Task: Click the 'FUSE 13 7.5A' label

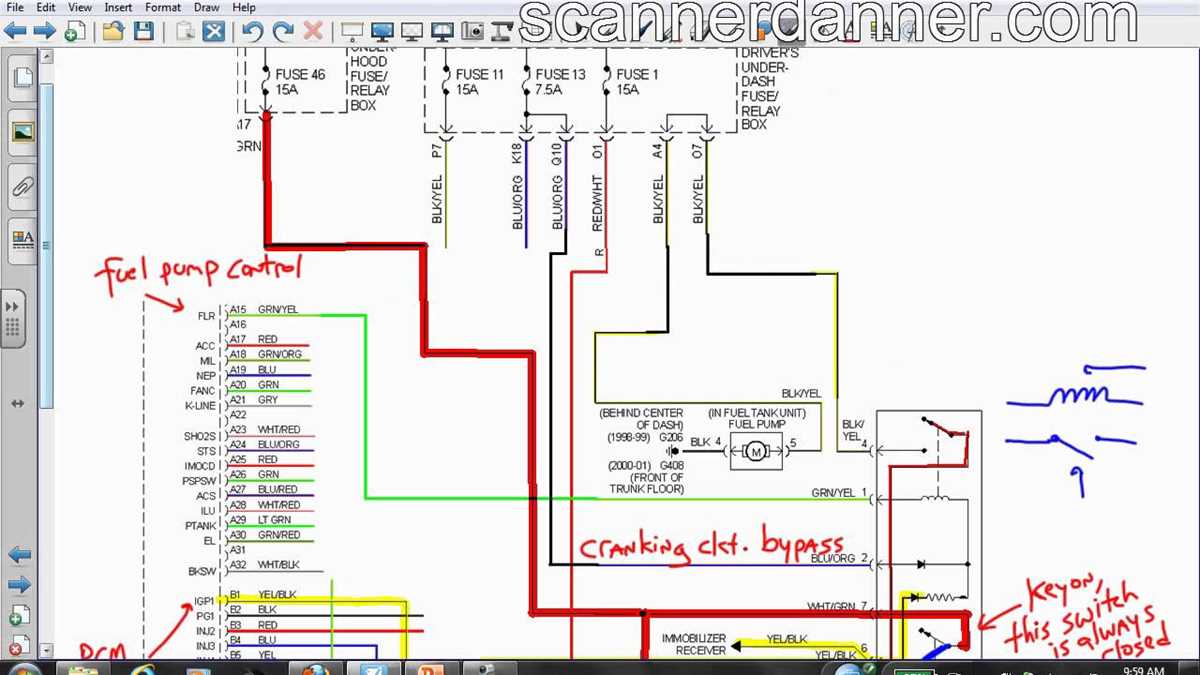Action: pyautogui.click(x=560, y=82)
